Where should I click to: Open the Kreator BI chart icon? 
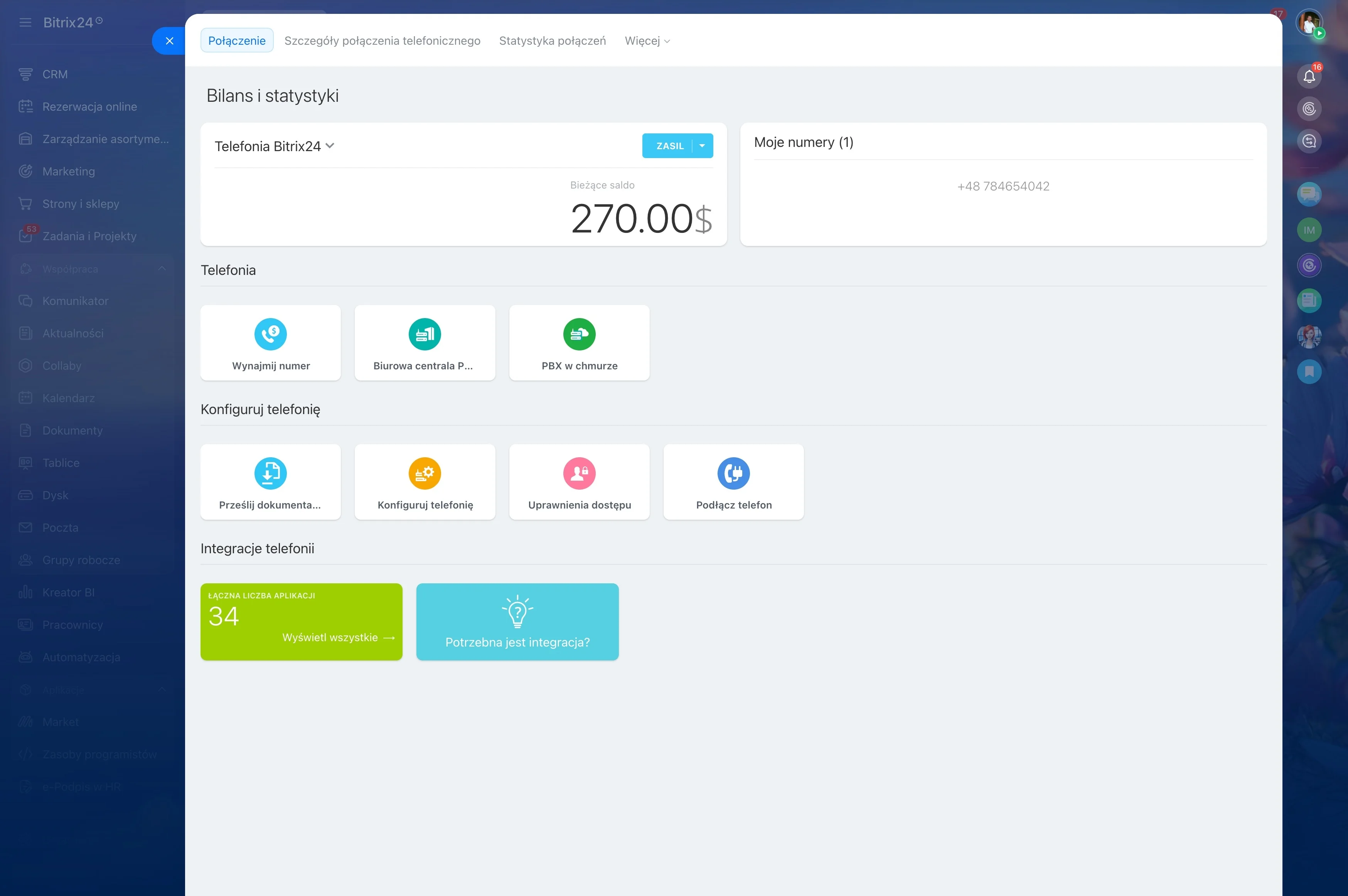click(x=25, y=593)
